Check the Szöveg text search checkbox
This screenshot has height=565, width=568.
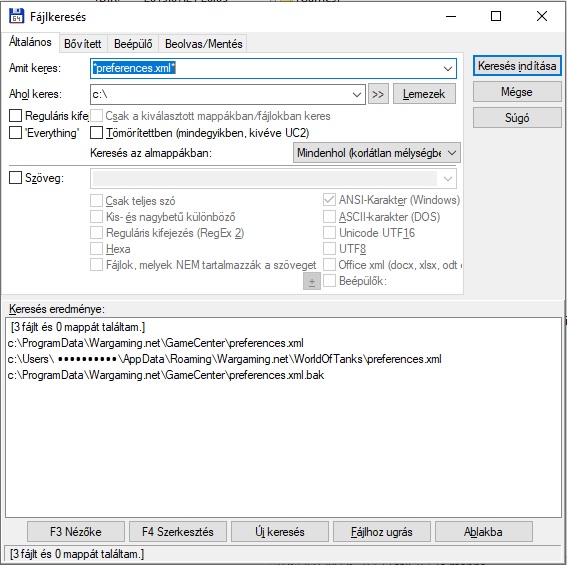tap(15, 178)
